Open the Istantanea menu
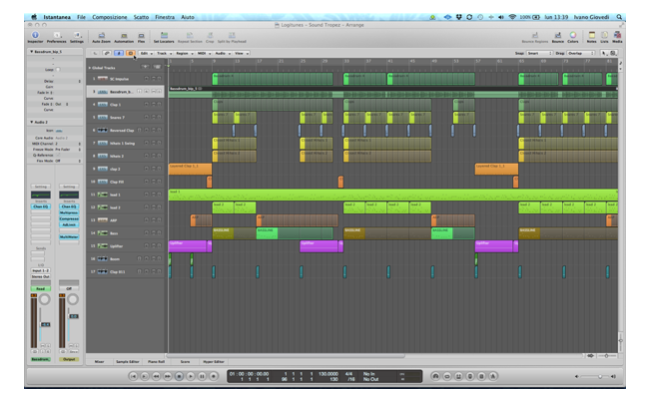657x403 pixels. pos(57,17)
